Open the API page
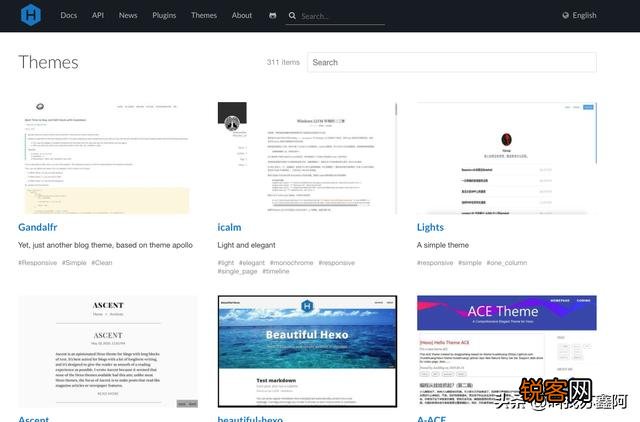640x422 pixels. pos(98,16)
